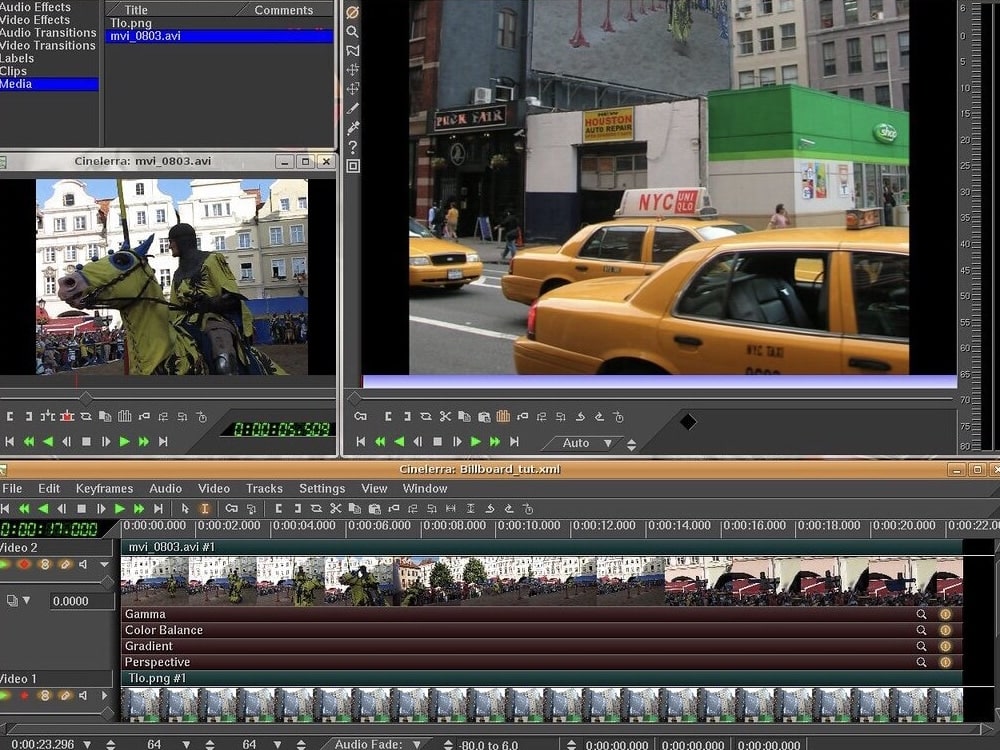Click fit-selection-to-display icon in main toolbar
Image resolution: width=1000 pixels, height=750 pixels.
451,508
